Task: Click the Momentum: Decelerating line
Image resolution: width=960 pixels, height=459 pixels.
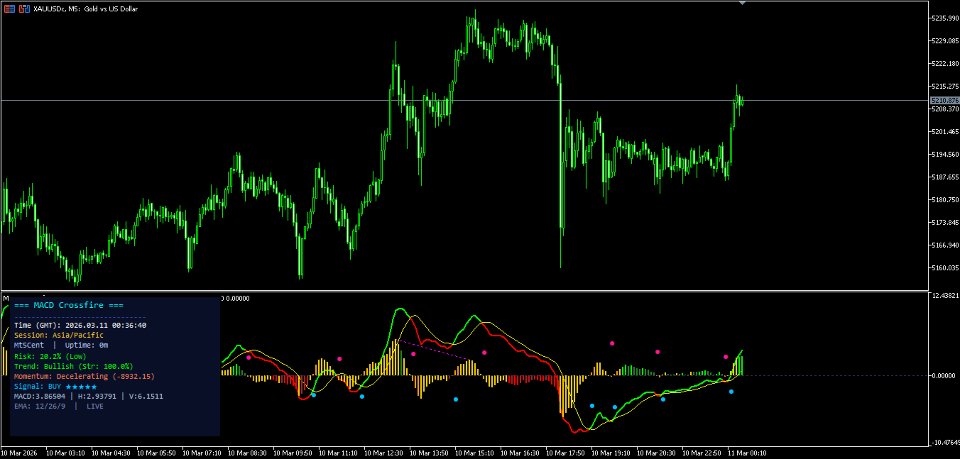Action: [84, 376]
